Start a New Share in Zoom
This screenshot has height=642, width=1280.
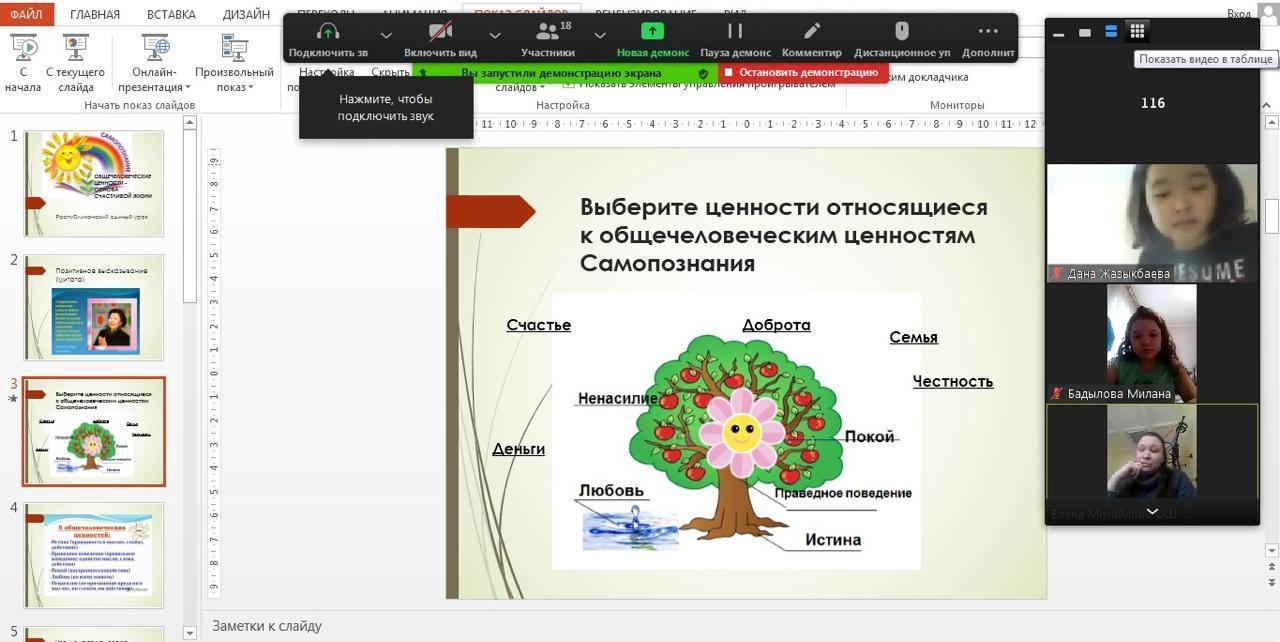(x=652, y=32)
